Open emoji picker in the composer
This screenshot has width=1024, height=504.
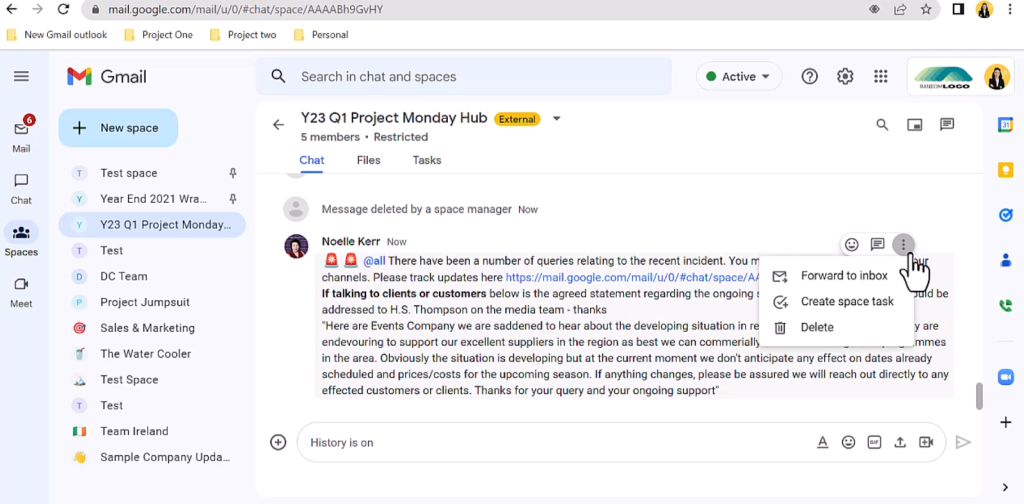pos(848,442)
